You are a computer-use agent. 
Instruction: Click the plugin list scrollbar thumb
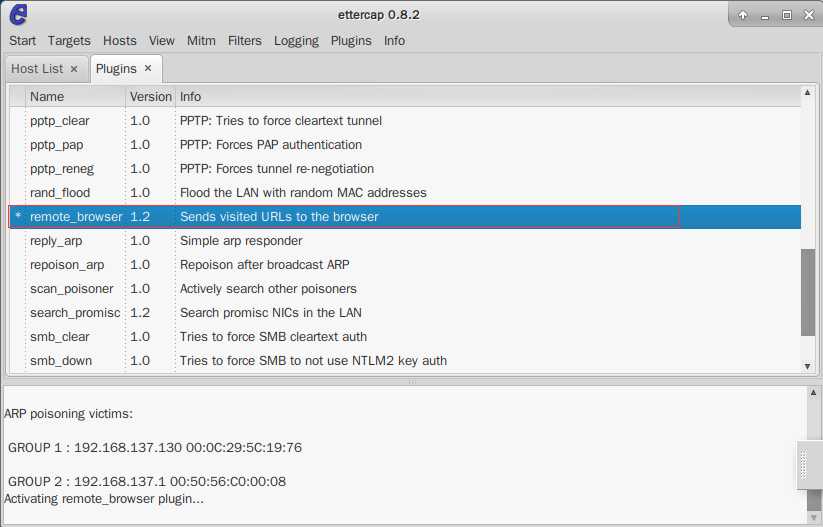coord(807,292)
